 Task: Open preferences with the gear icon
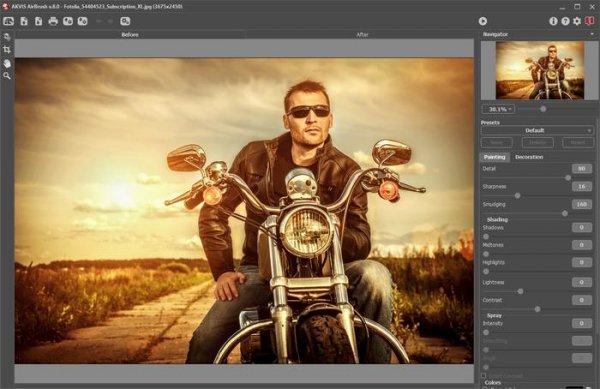[577, 21]
